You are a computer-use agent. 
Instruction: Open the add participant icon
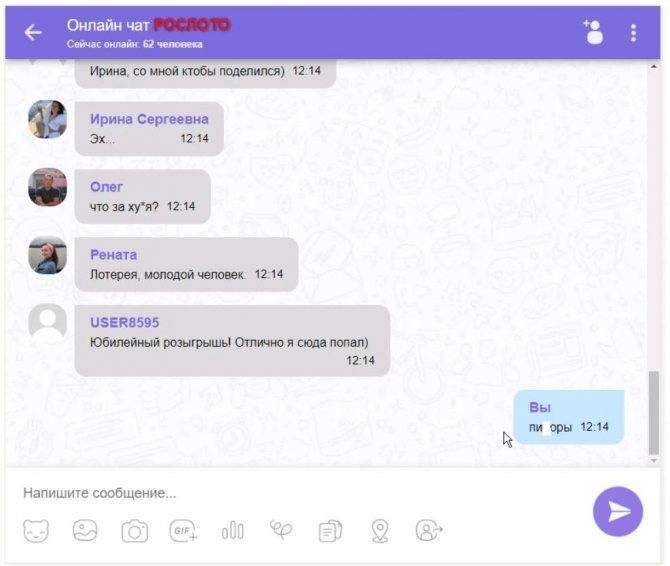(x=594, y=32)
